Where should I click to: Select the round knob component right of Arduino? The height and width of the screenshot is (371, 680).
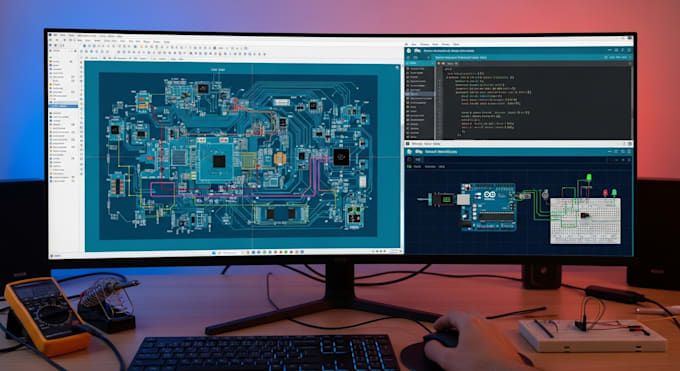[545, 194]
